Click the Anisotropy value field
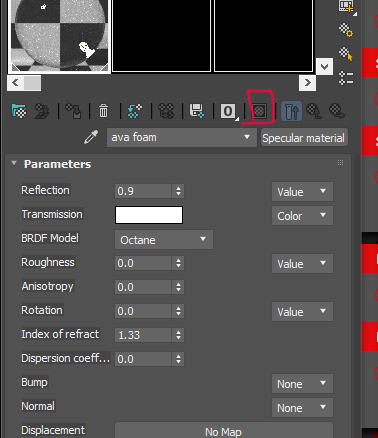This screenshot has width=378, height=438. coord(143,287)
